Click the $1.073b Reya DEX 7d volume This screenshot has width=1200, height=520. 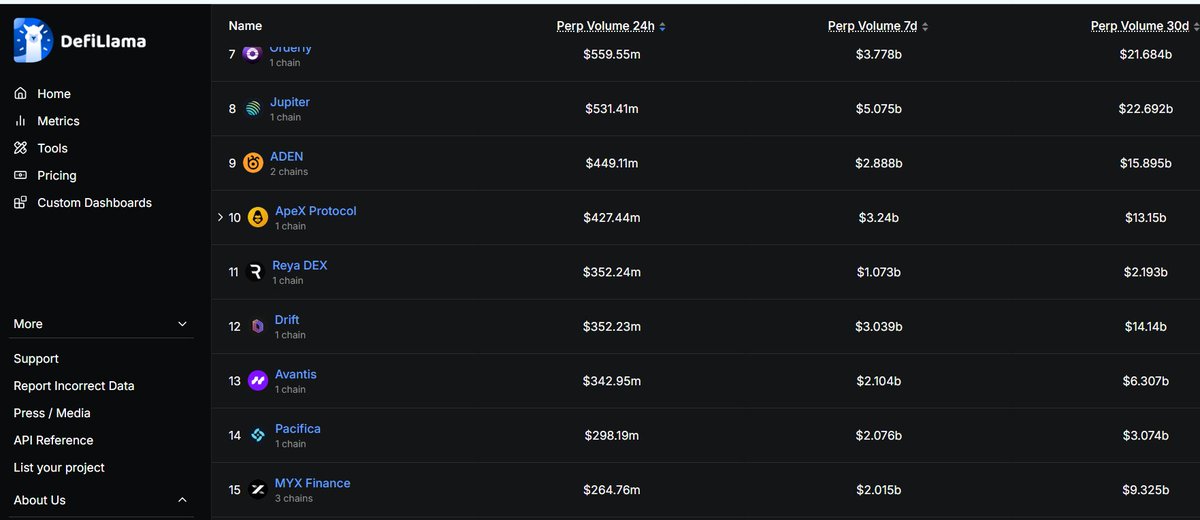879,272
